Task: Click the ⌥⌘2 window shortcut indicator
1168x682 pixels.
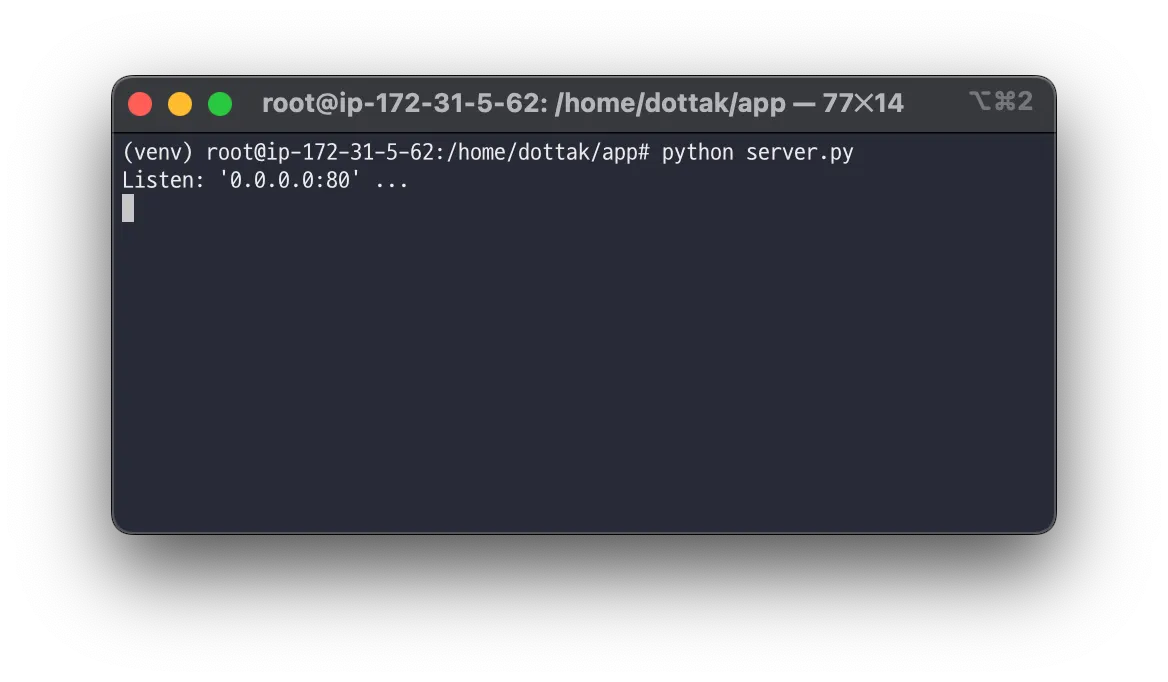Action: pos(1001,101)
